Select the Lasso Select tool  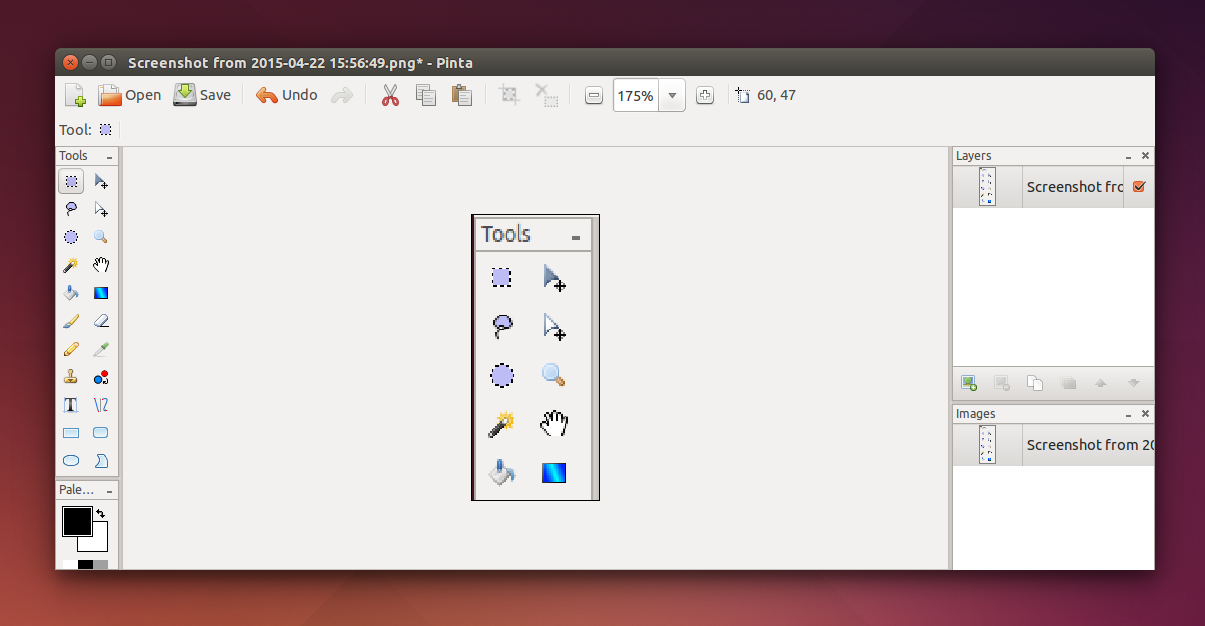pos(71,209)
